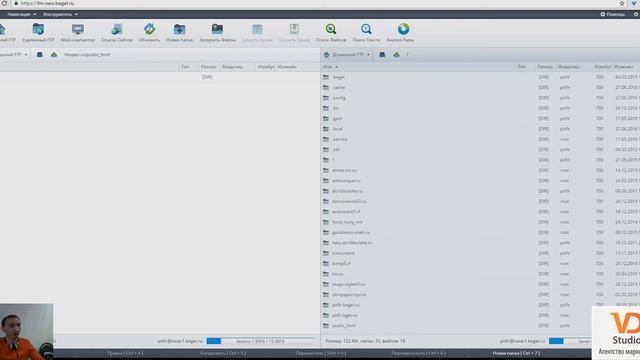Open the Удалённый FTP toolbar icon
The image size is (640, 360).
(x=38, y=33)
